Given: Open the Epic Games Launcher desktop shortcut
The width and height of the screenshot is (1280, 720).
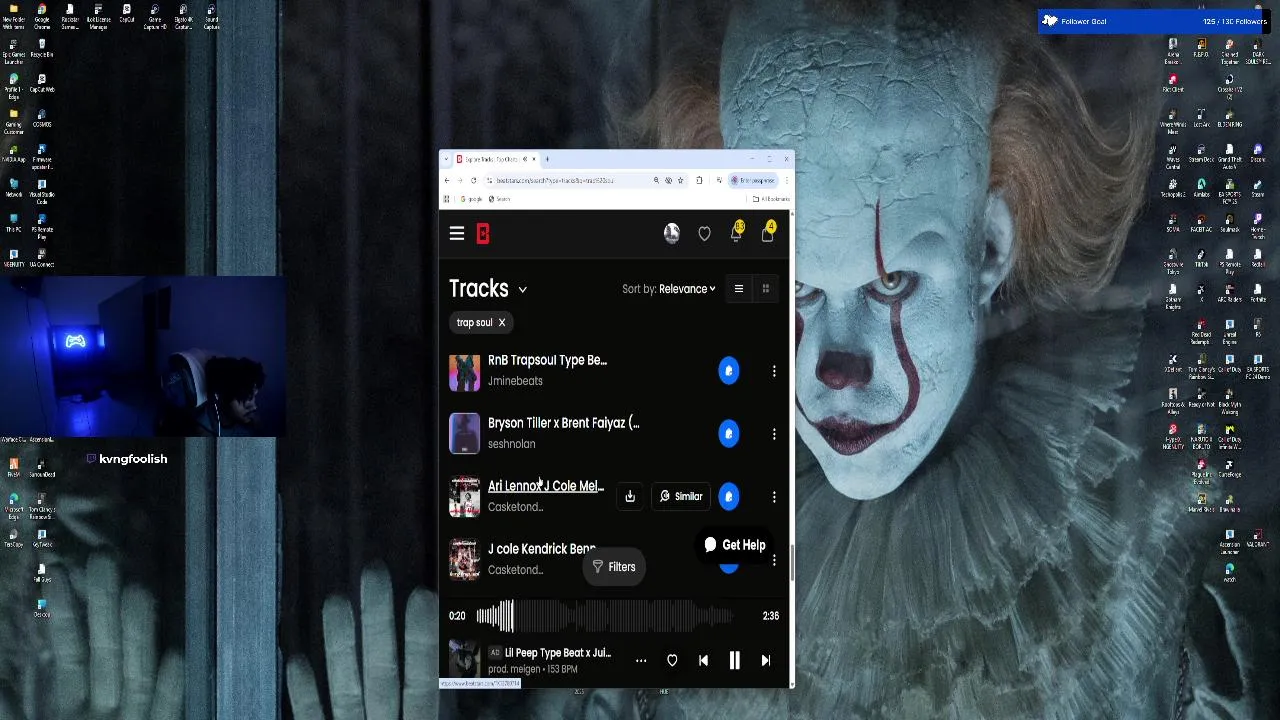Looking at the screenshot, I should tap(14, 49).
